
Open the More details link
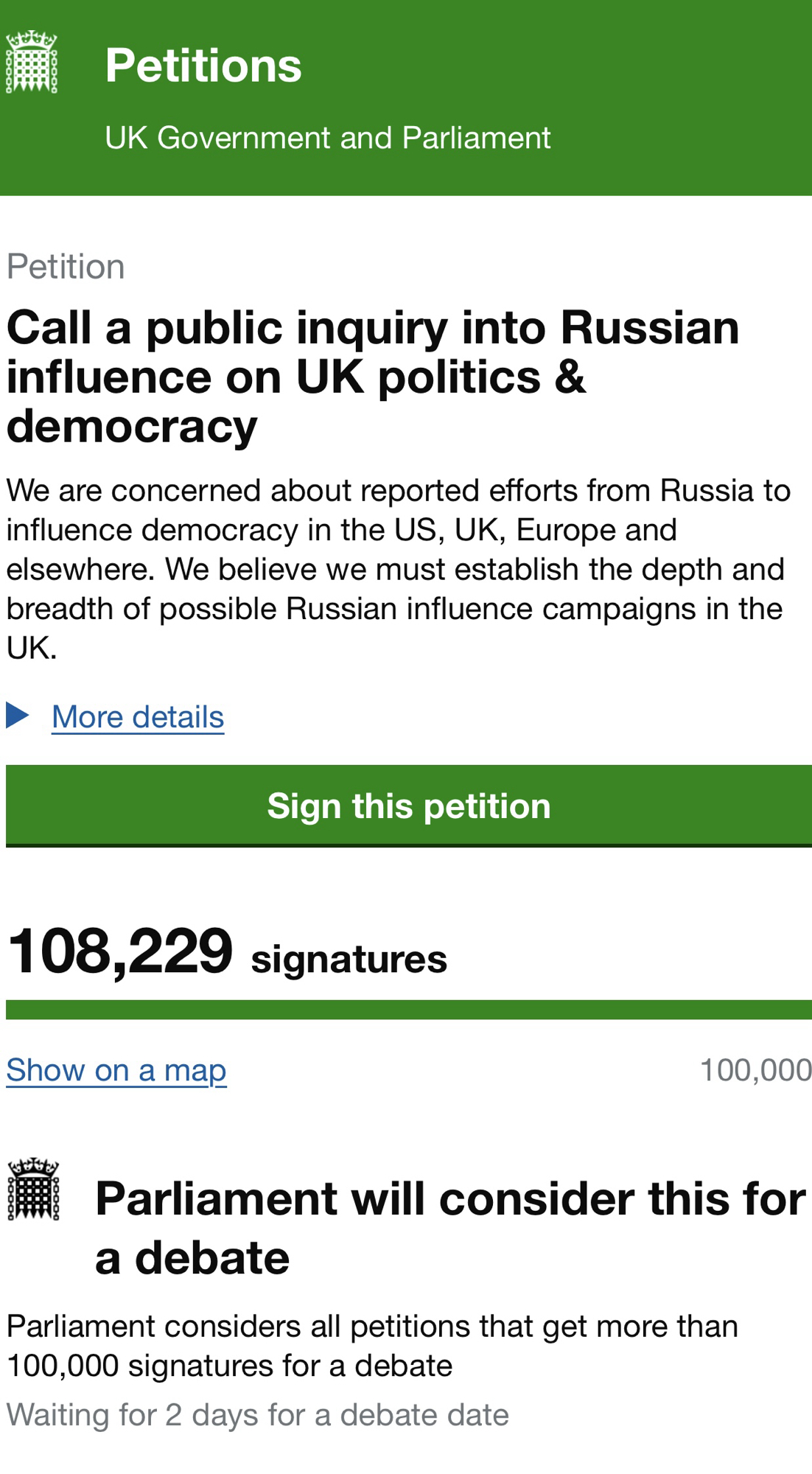[138, 717]
